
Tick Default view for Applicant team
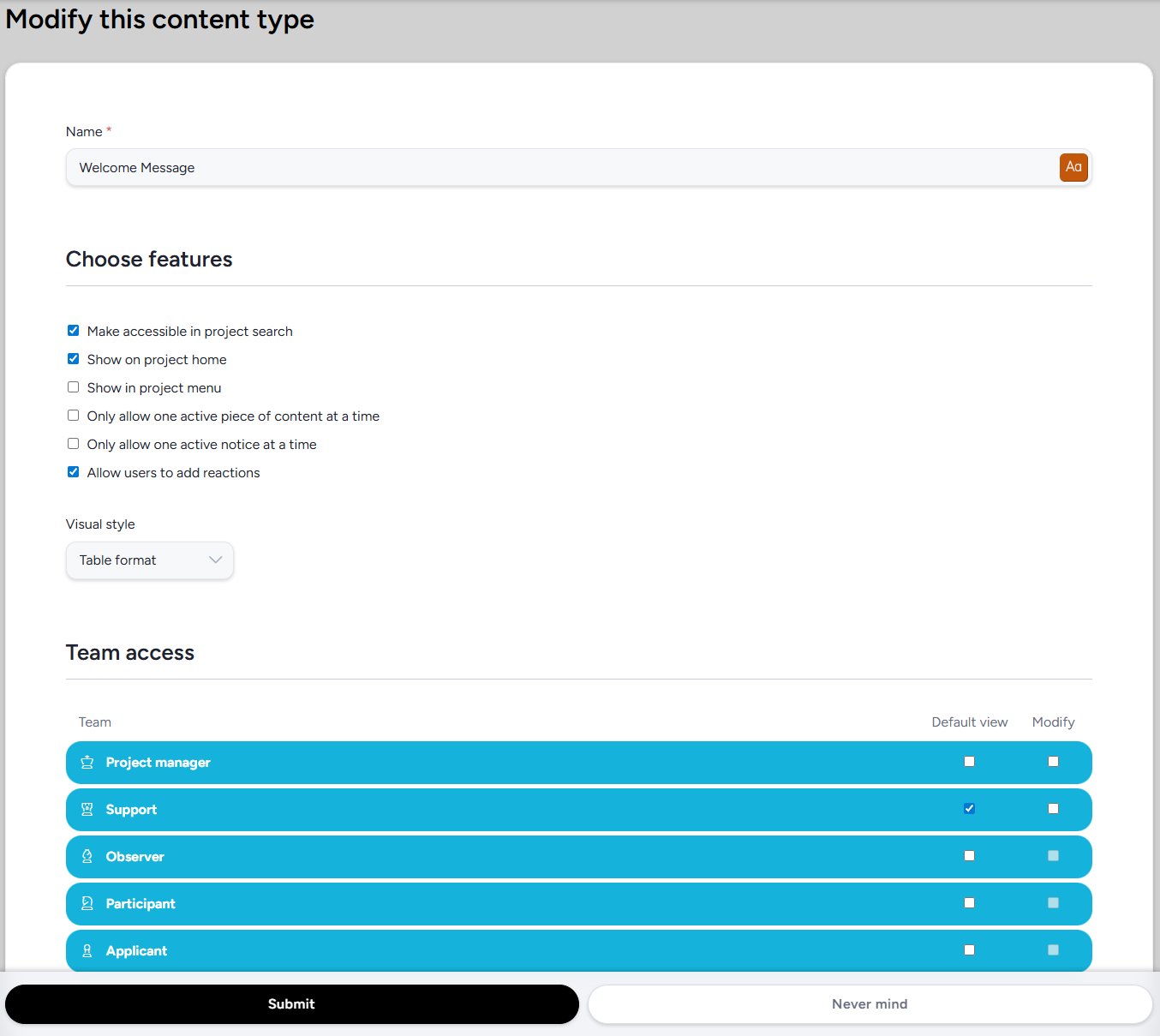969,950
